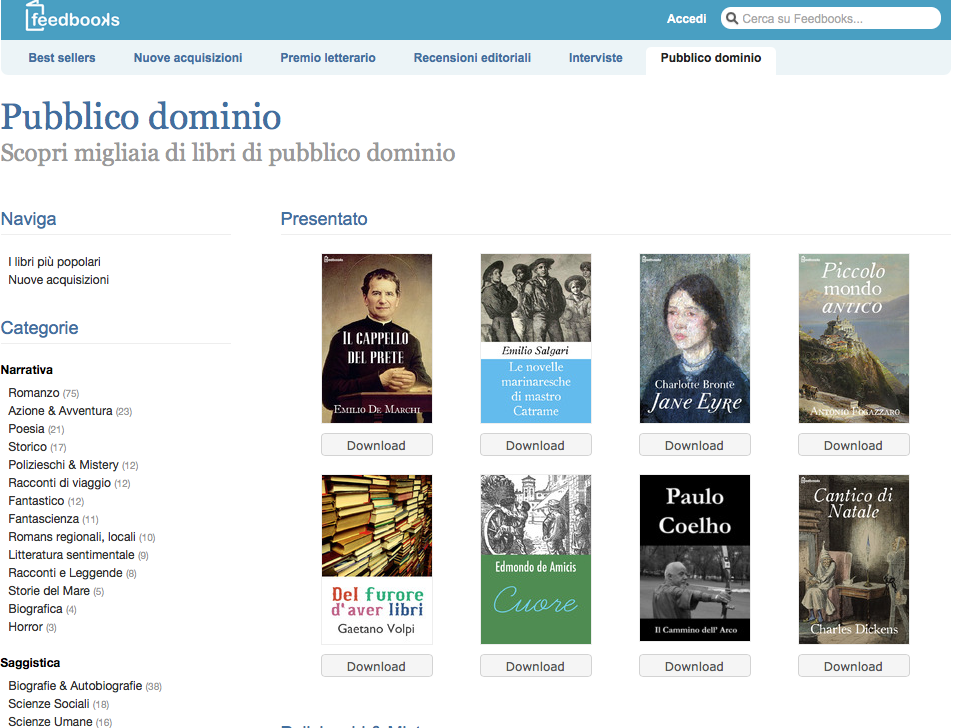Viewport: 959px width, 728px height.
Task: Open the Accedi login link
Action: pyautogui.click(x=686, y=19)
